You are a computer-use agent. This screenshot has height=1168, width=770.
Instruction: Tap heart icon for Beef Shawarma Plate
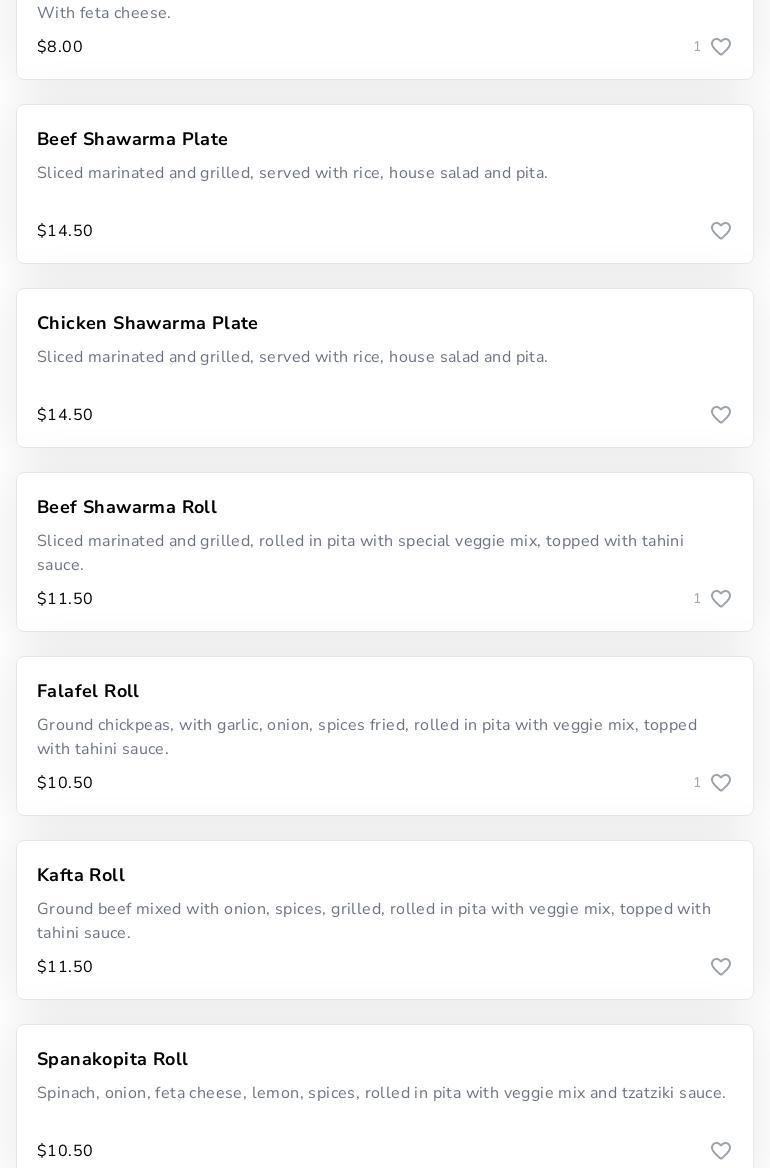[720, 231]
